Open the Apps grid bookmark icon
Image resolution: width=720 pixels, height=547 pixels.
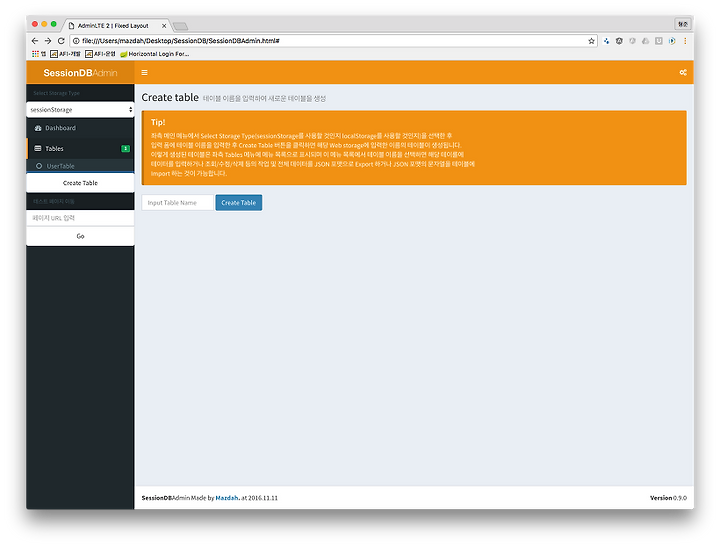pos(35,54)
